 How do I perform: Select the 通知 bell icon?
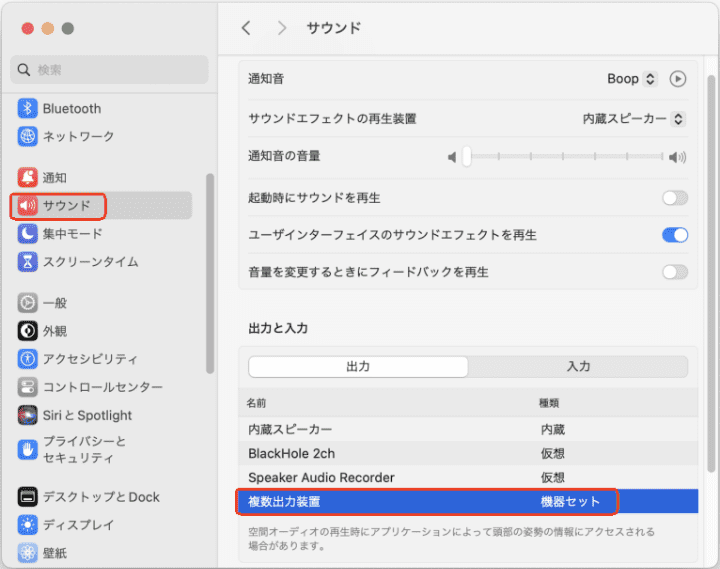[x=27, y=178]
